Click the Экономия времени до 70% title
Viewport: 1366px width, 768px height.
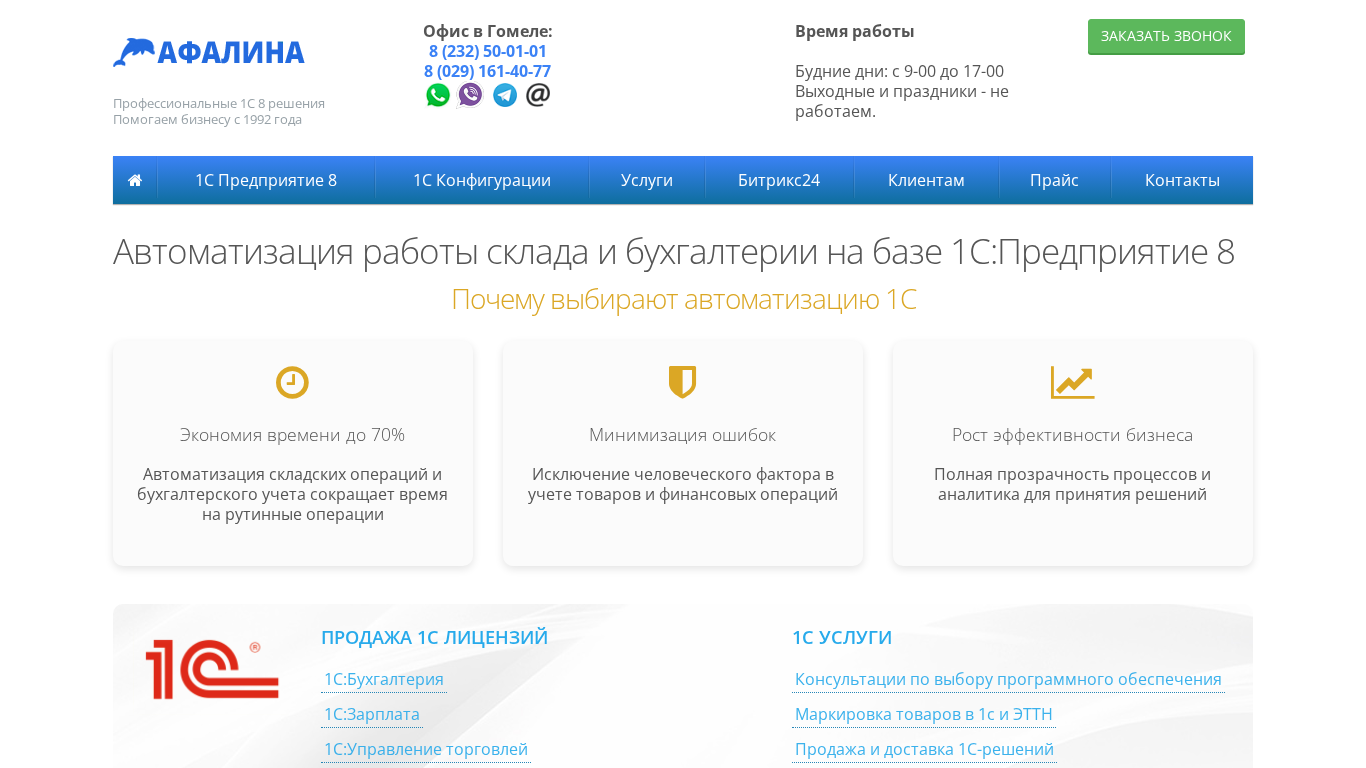(292, 435)
